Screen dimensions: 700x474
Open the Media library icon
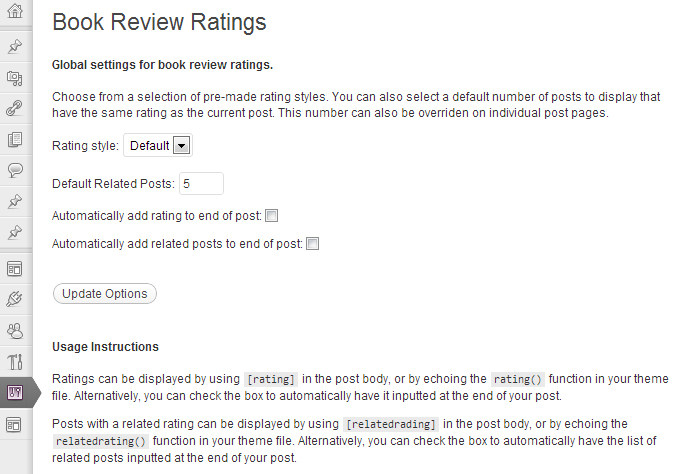tap(15, 77)
